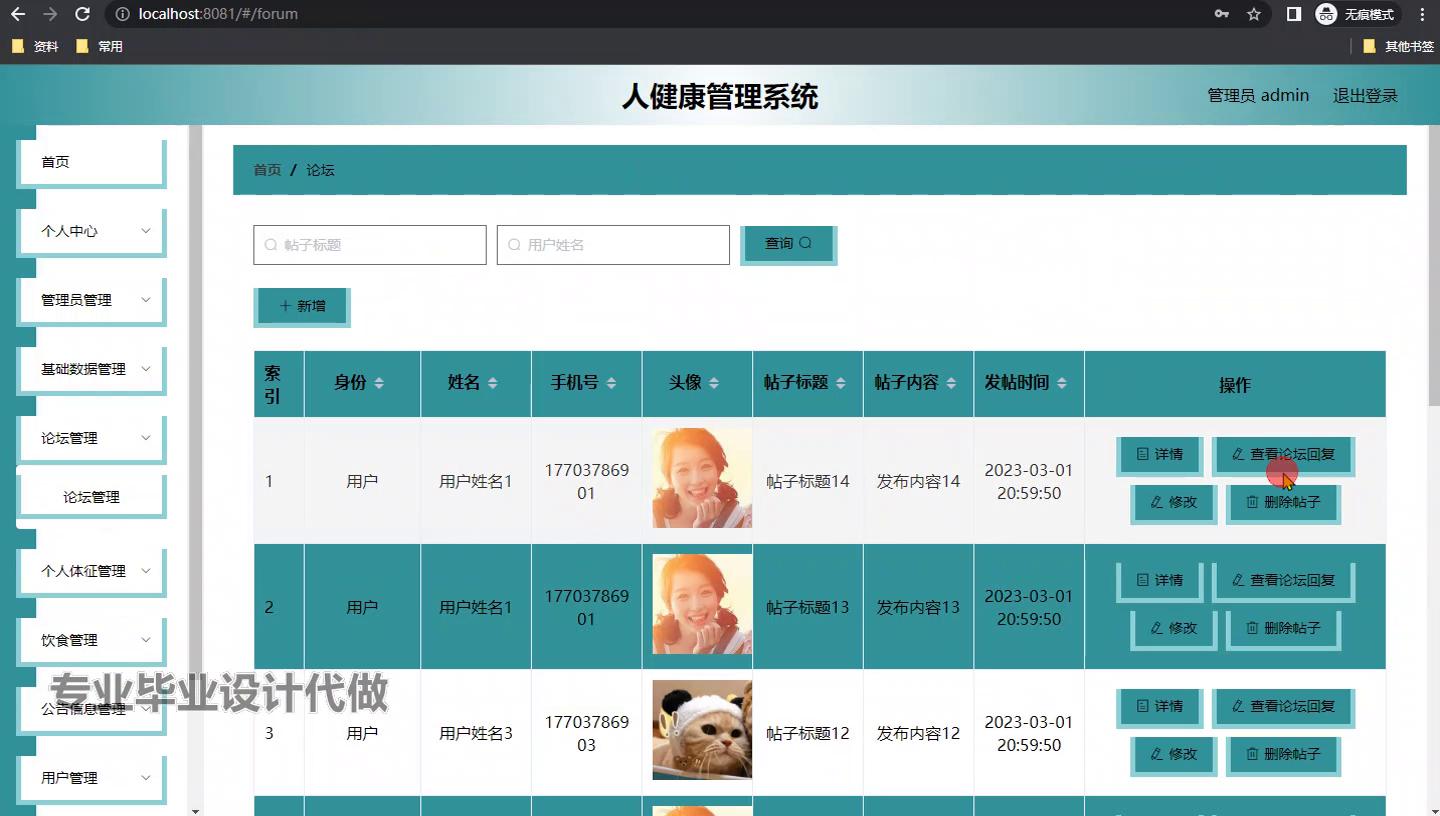
Task: Click 修改 for 帖子标题14
Action: tap(1174, 503)
